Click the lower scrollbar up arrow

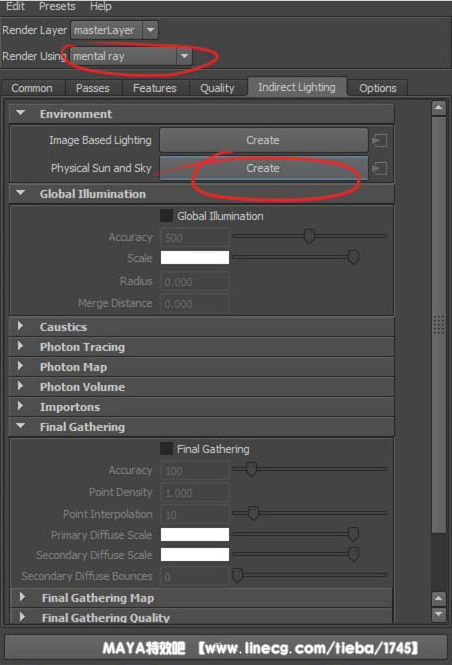coord(438,598)
